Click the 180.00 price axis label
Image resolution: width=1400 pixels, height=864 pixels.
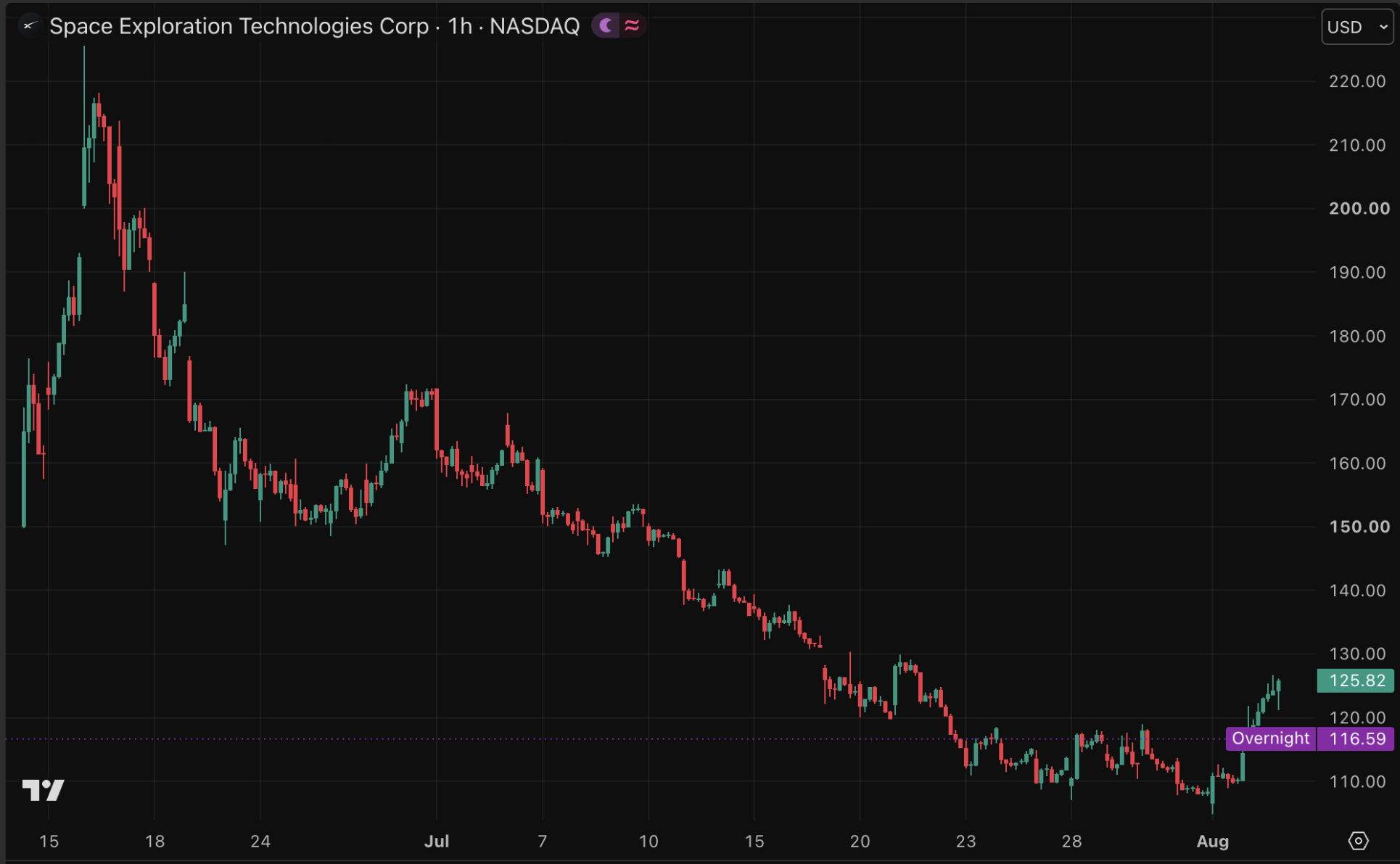coord(1357,336)
